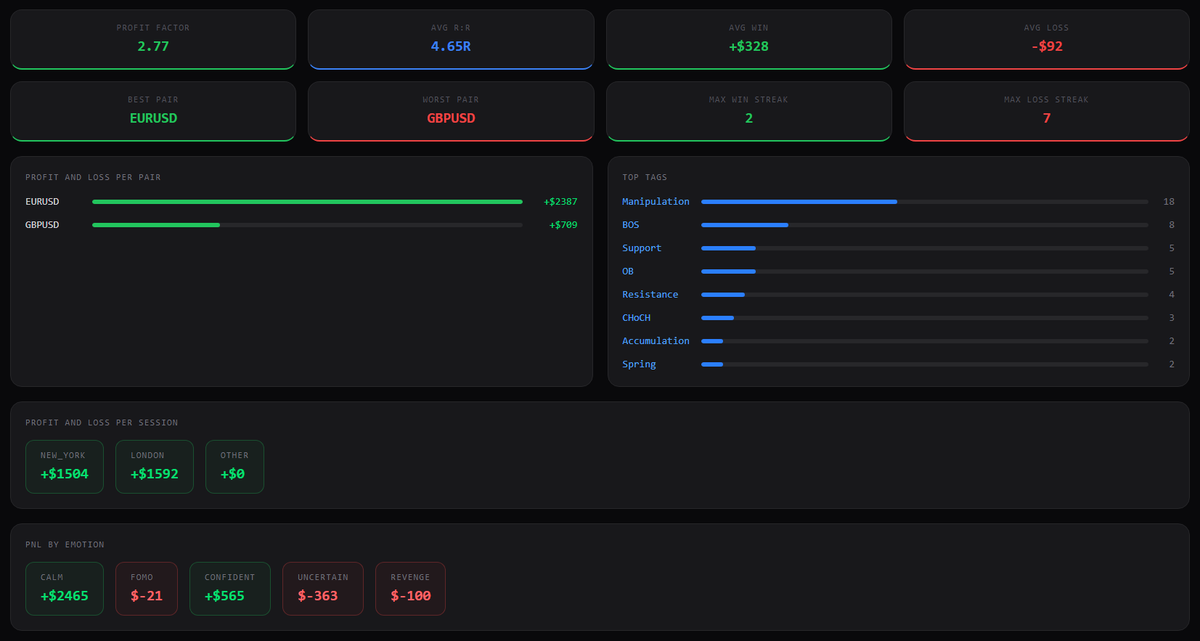This screenshot has height=641, width=1200.
Task: Click the Avg Loss -$92 value
Action: tap(1046, 46)
